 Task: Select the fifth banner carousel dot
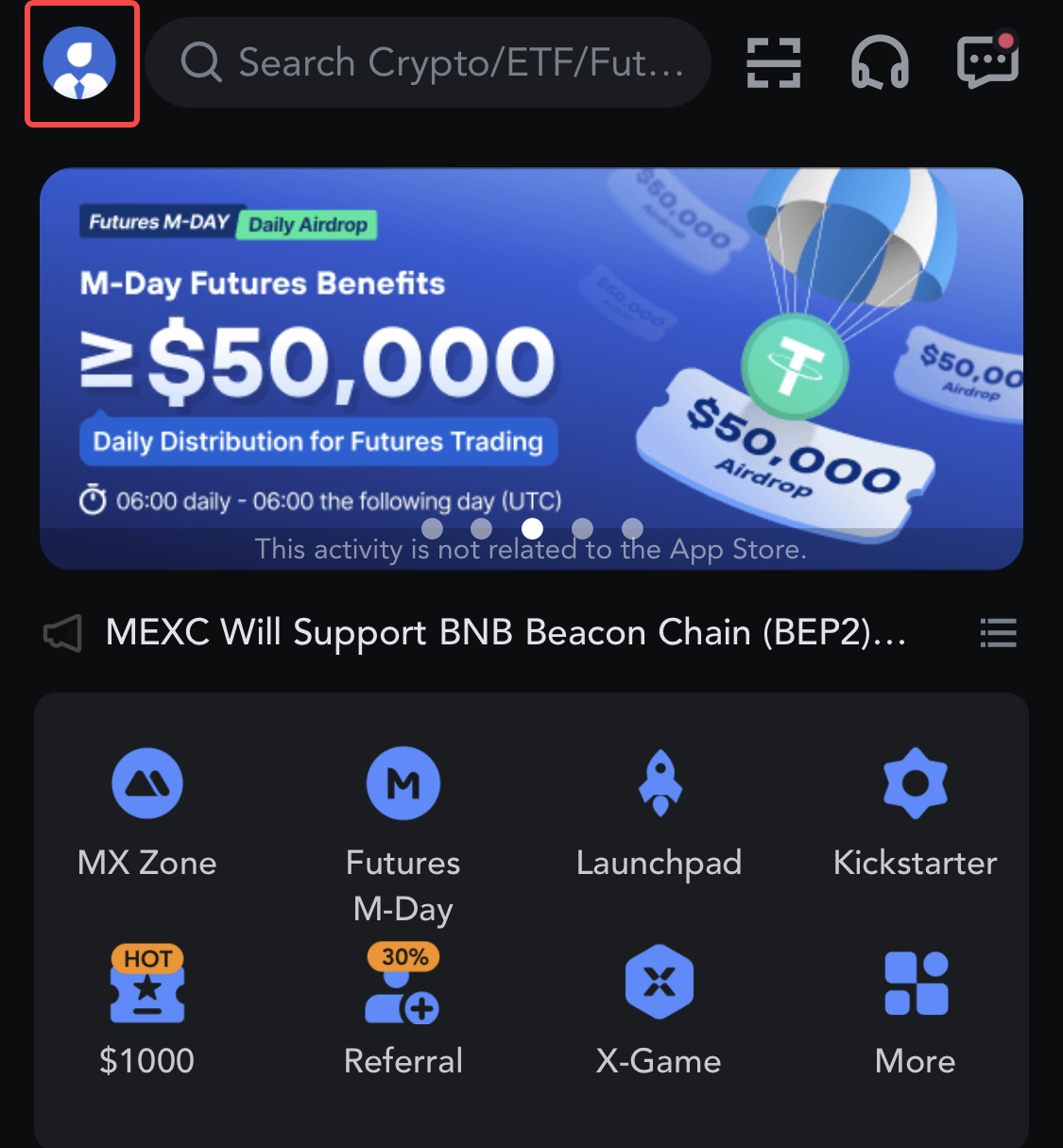[633, 528]
